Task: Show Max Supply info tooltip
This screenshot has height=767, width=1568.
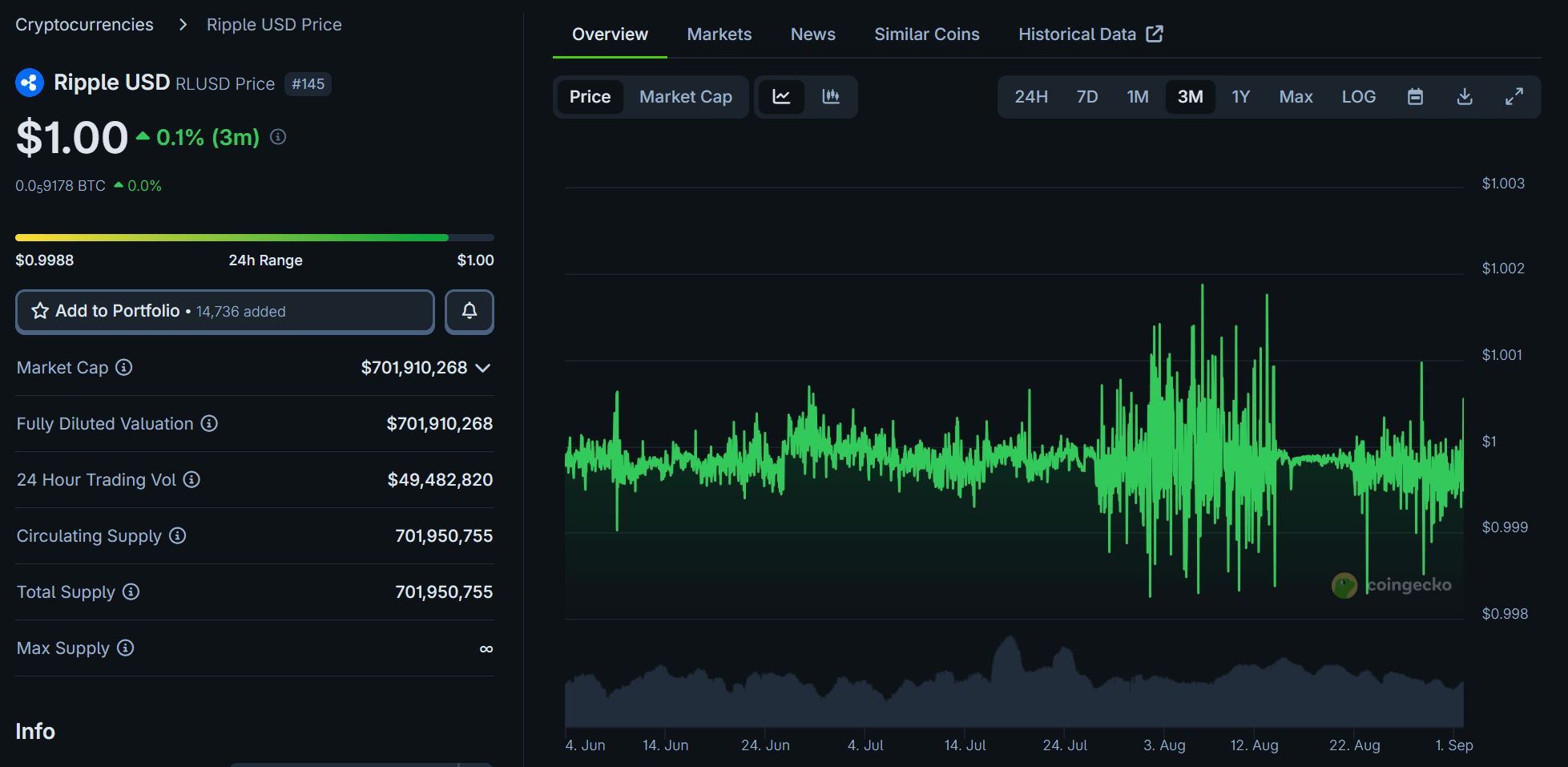Action: [126, 648]
